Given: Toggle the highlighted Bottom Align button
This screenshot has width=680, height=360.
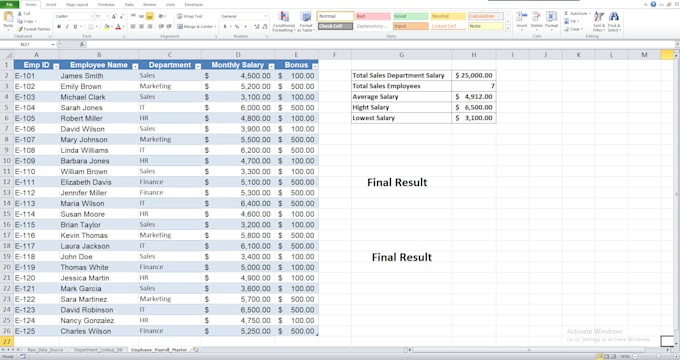Looking at the screenshot, I should tap(150, 16).
